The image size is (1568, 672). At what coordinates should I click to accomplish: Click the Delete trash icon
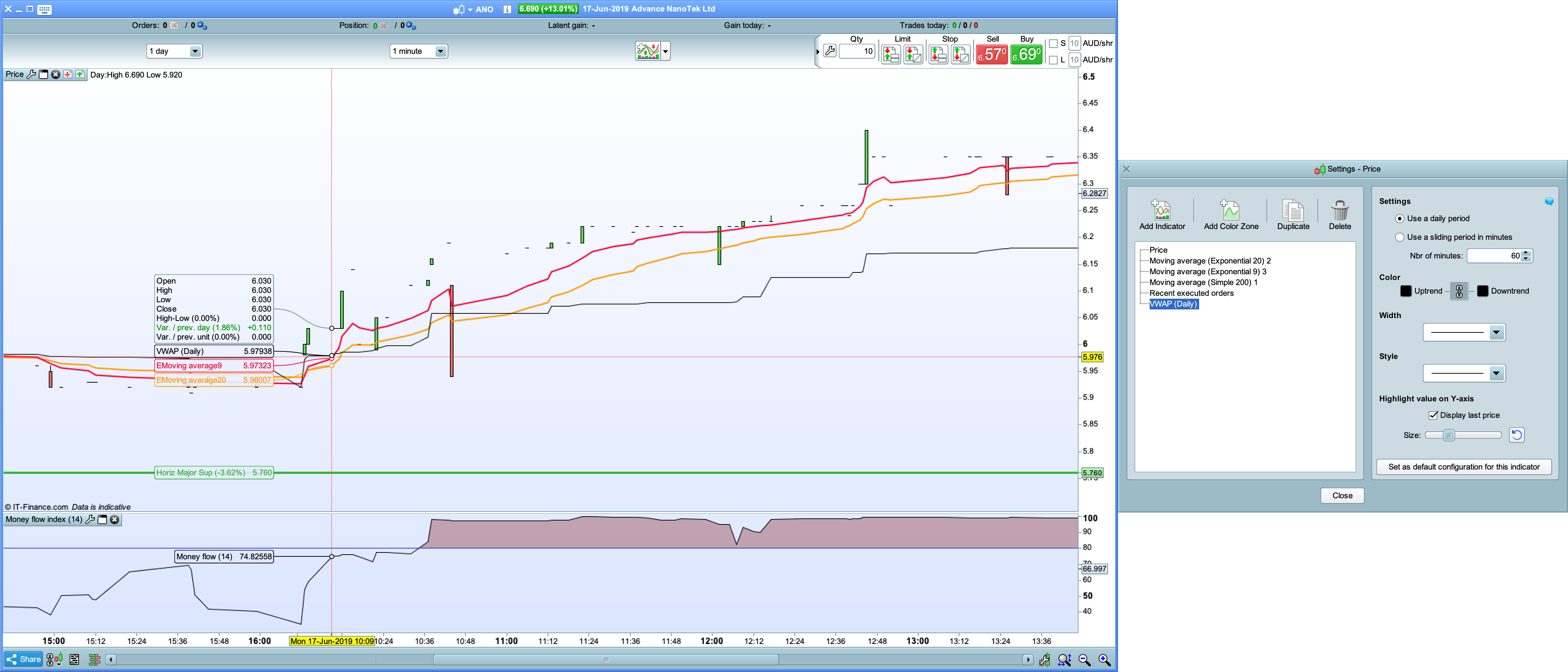click(1339, 211)
